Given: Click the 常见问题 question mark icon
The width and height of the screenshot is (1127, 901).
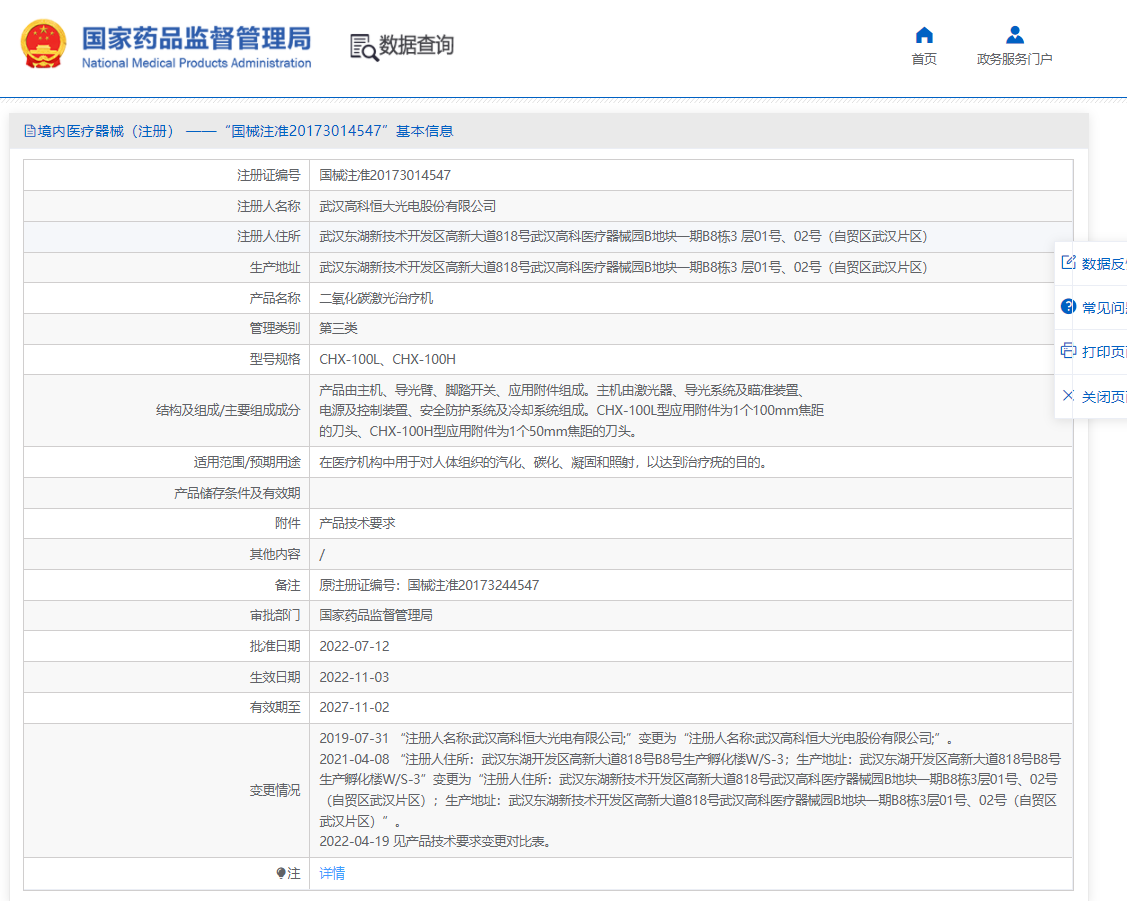Looking at the screenshot, I should point(1068,307).
